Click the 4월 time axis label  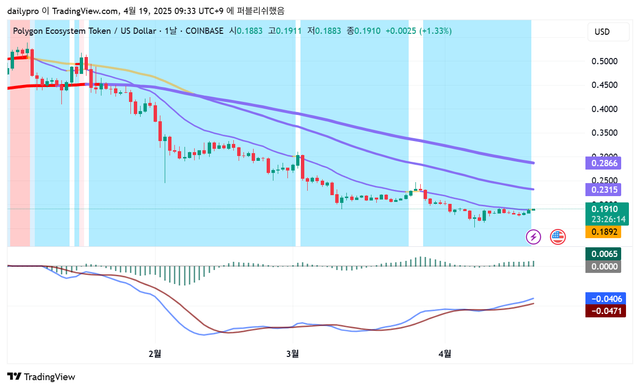444,354
